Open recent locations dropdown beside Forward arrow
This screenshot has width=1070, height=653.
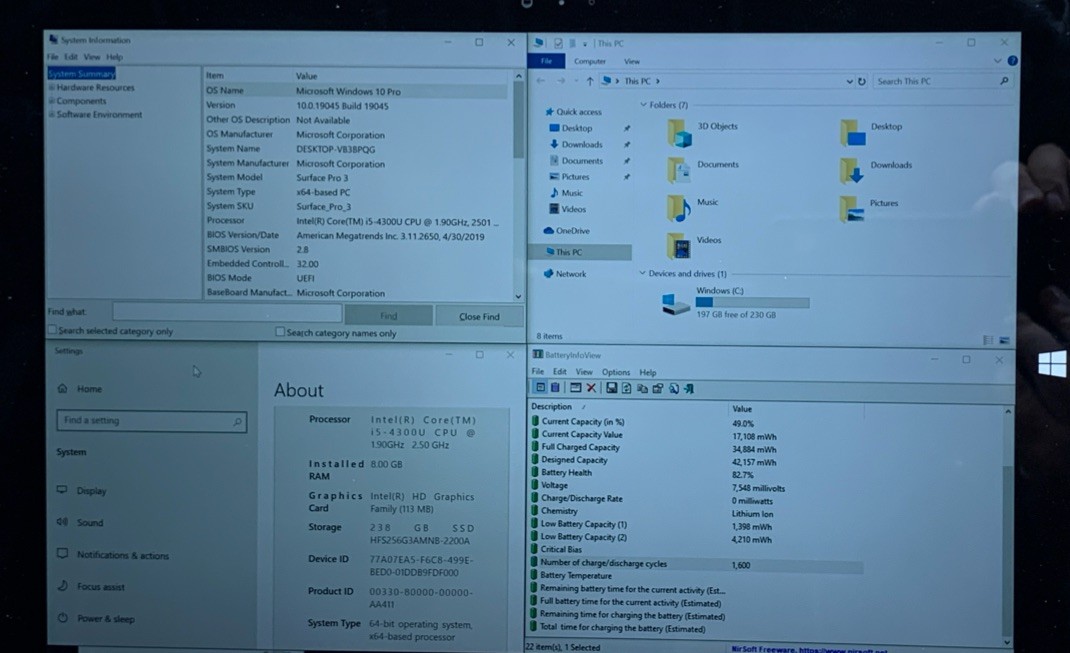575,81
